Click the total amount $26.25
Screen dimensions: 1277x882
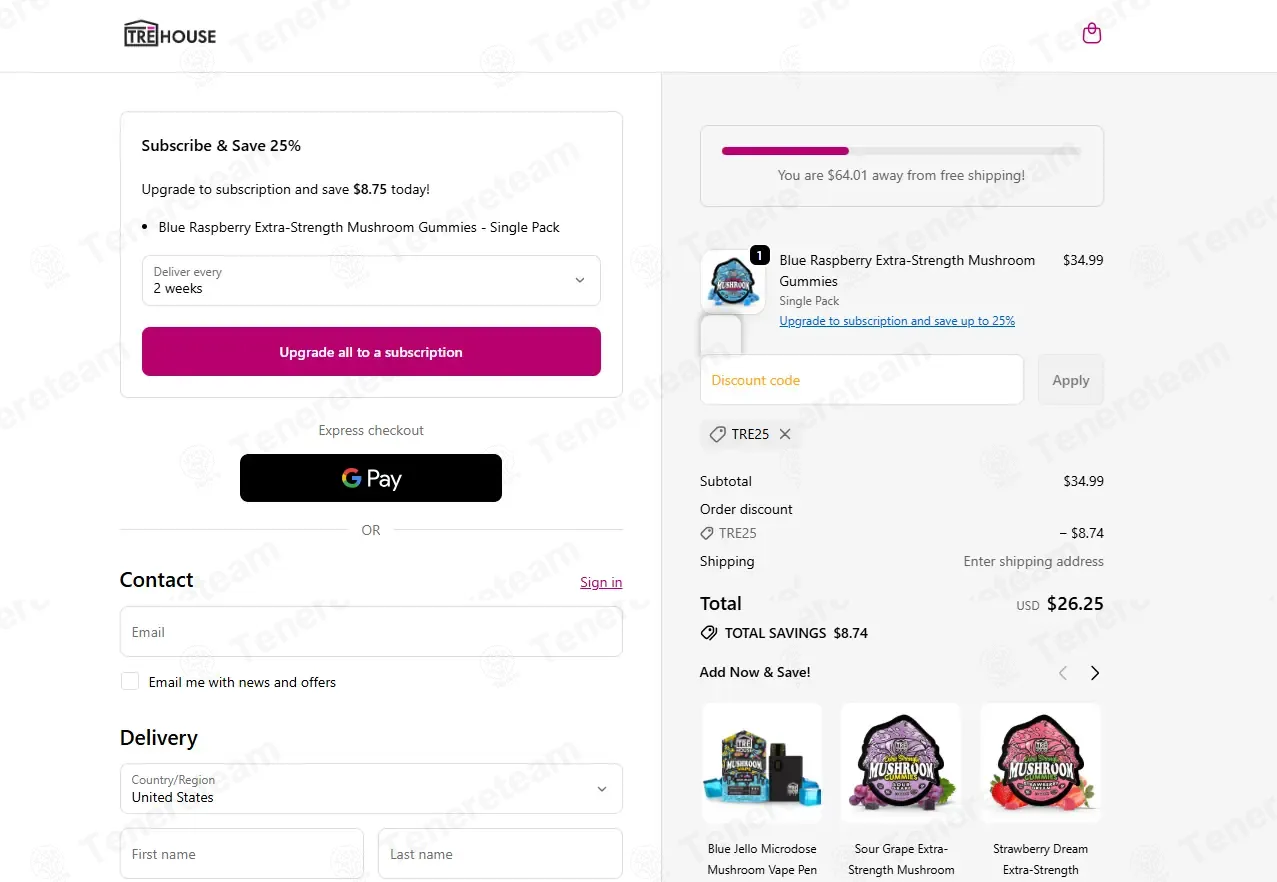point(1075,604)
